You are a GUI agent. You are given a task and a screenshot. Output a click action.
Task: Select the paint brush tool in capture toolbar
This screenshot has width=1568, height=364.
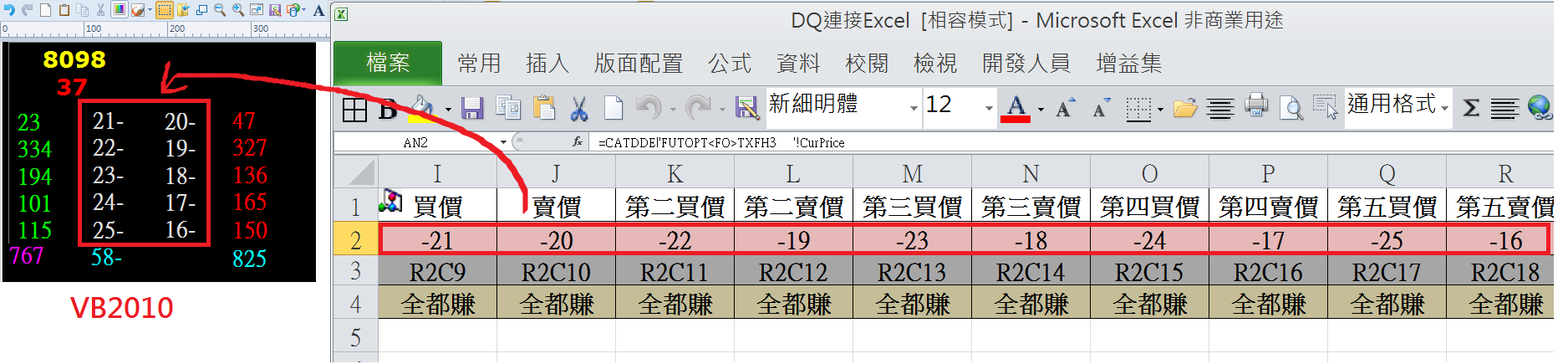(x=138, y=10)
